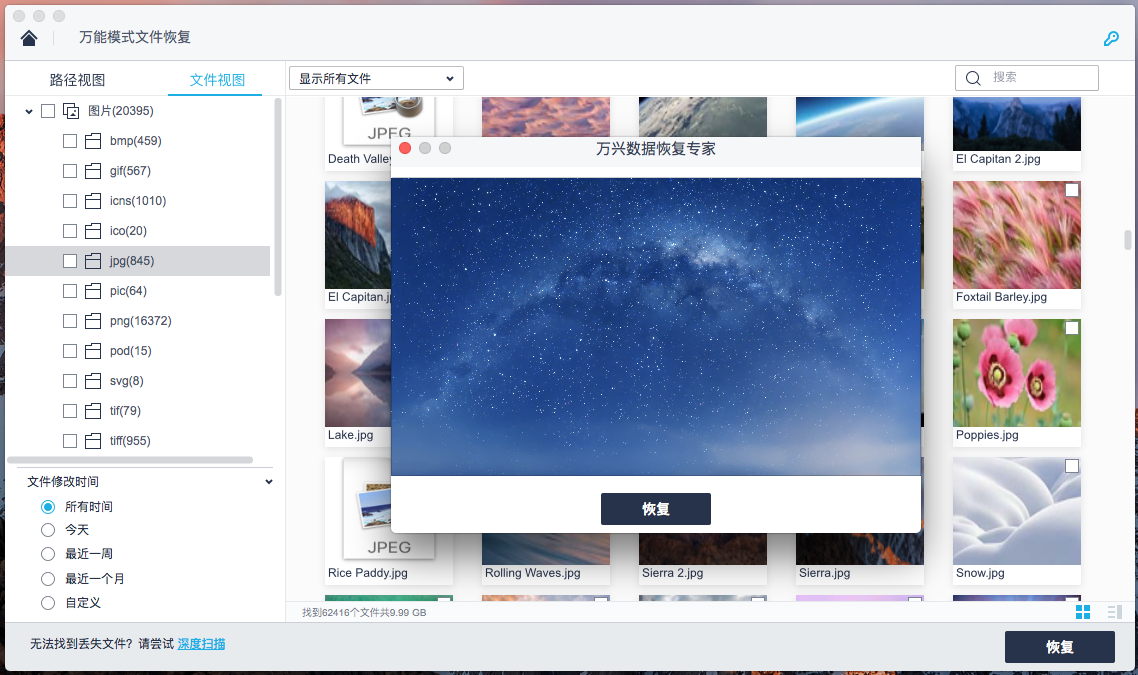Select the Sierra 2.jpg file name

(673, 573)
